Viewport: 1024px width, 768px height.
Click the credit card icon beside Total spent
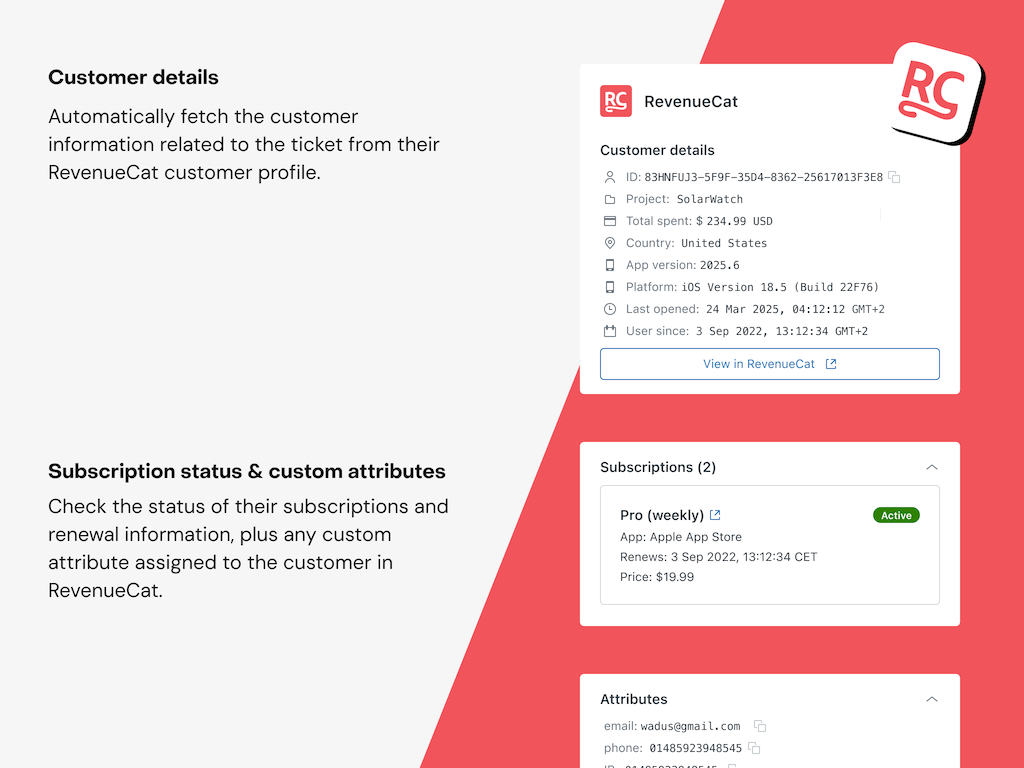point(610,221)
